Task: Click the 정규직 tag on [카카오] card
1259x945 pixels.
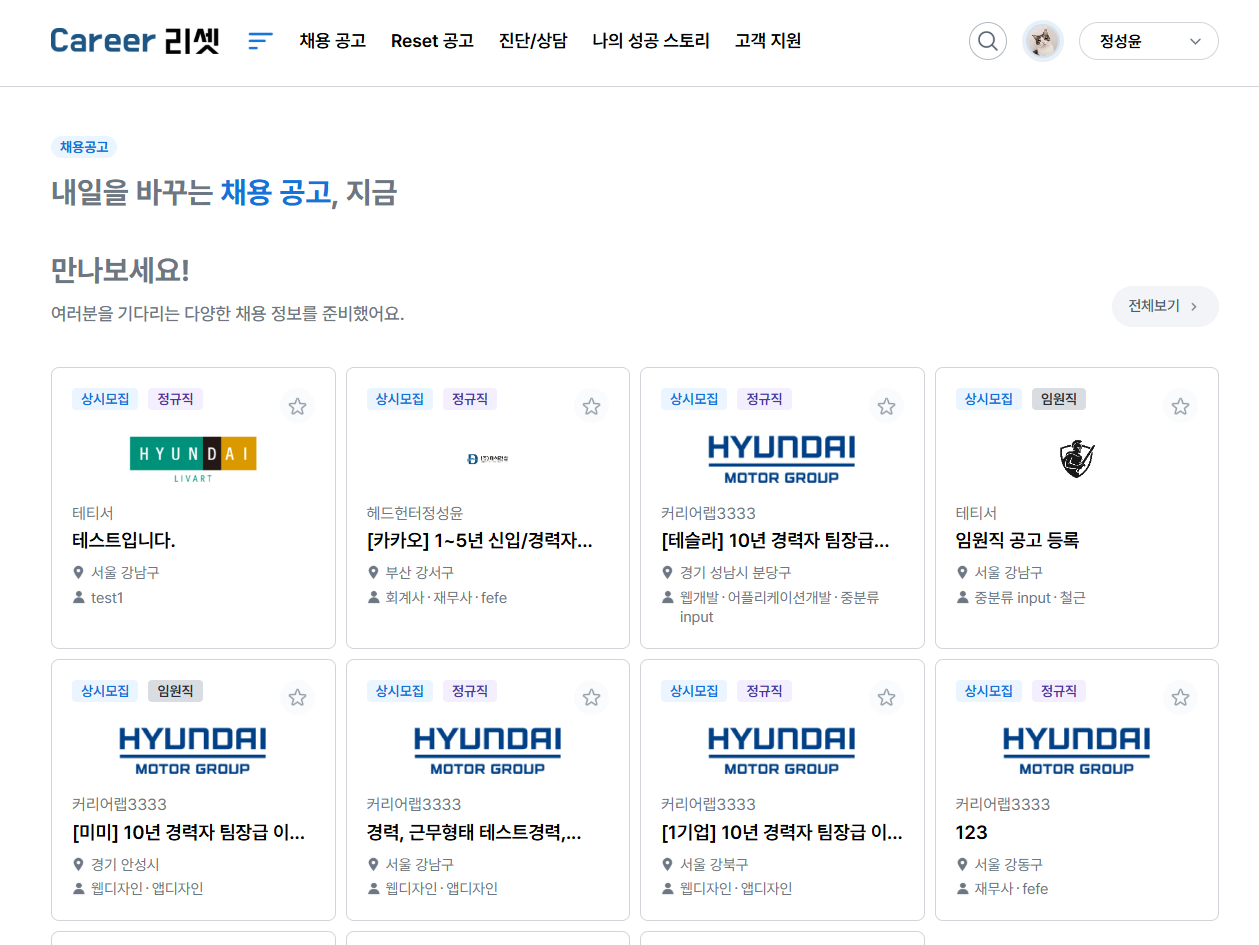Action: point(470,399)
